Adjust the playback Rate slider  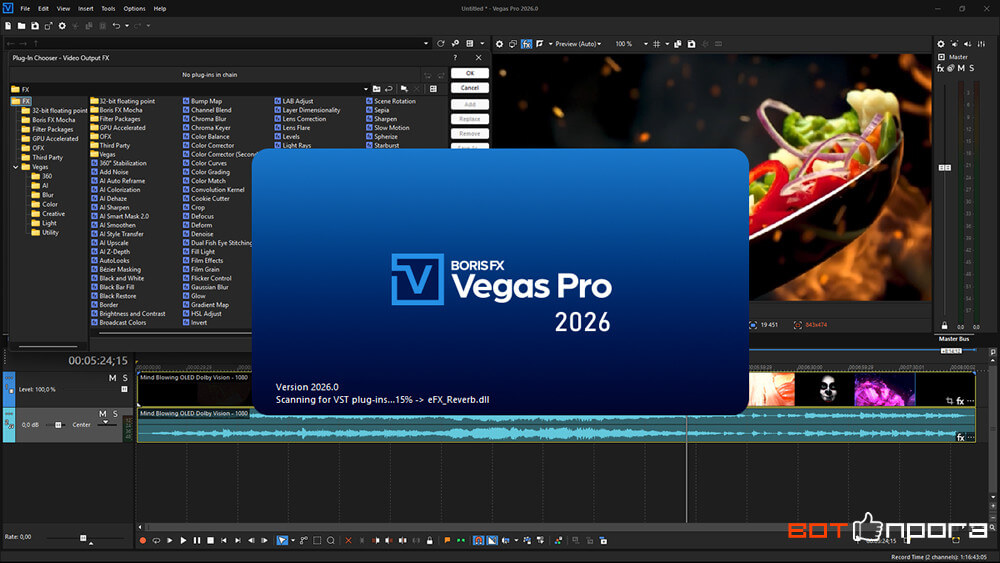(83, 539)
